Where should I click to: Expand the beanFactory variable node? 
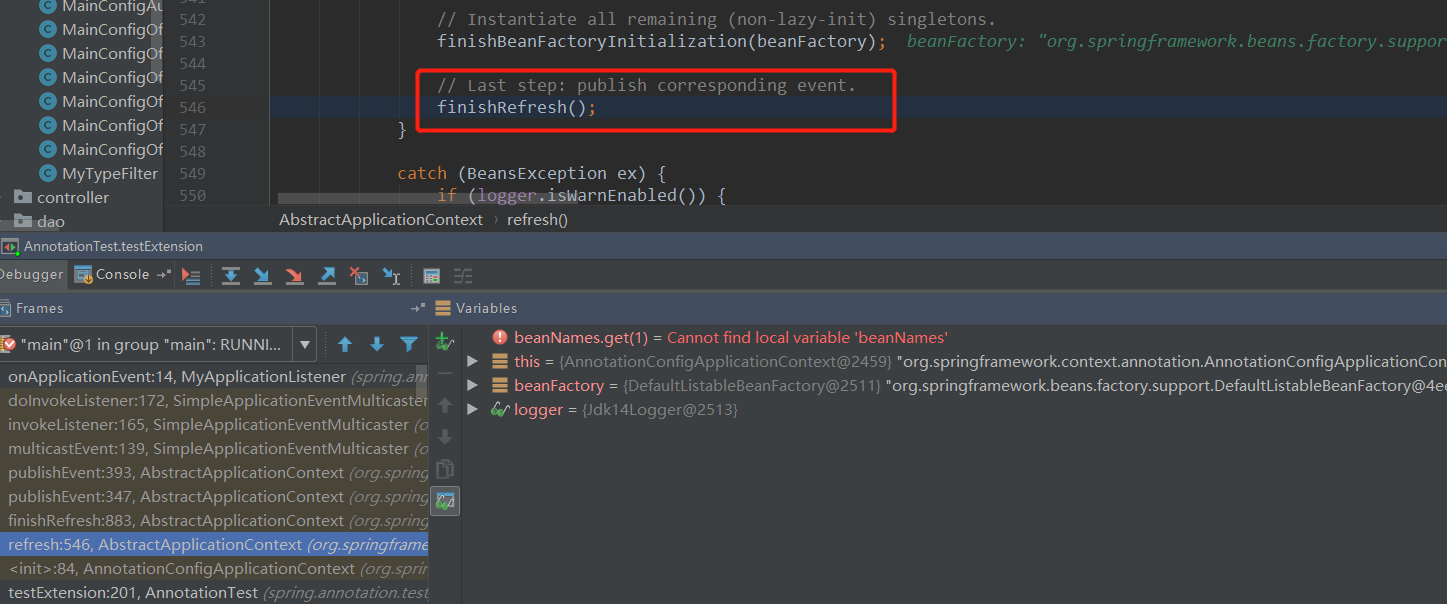[473, 385]
